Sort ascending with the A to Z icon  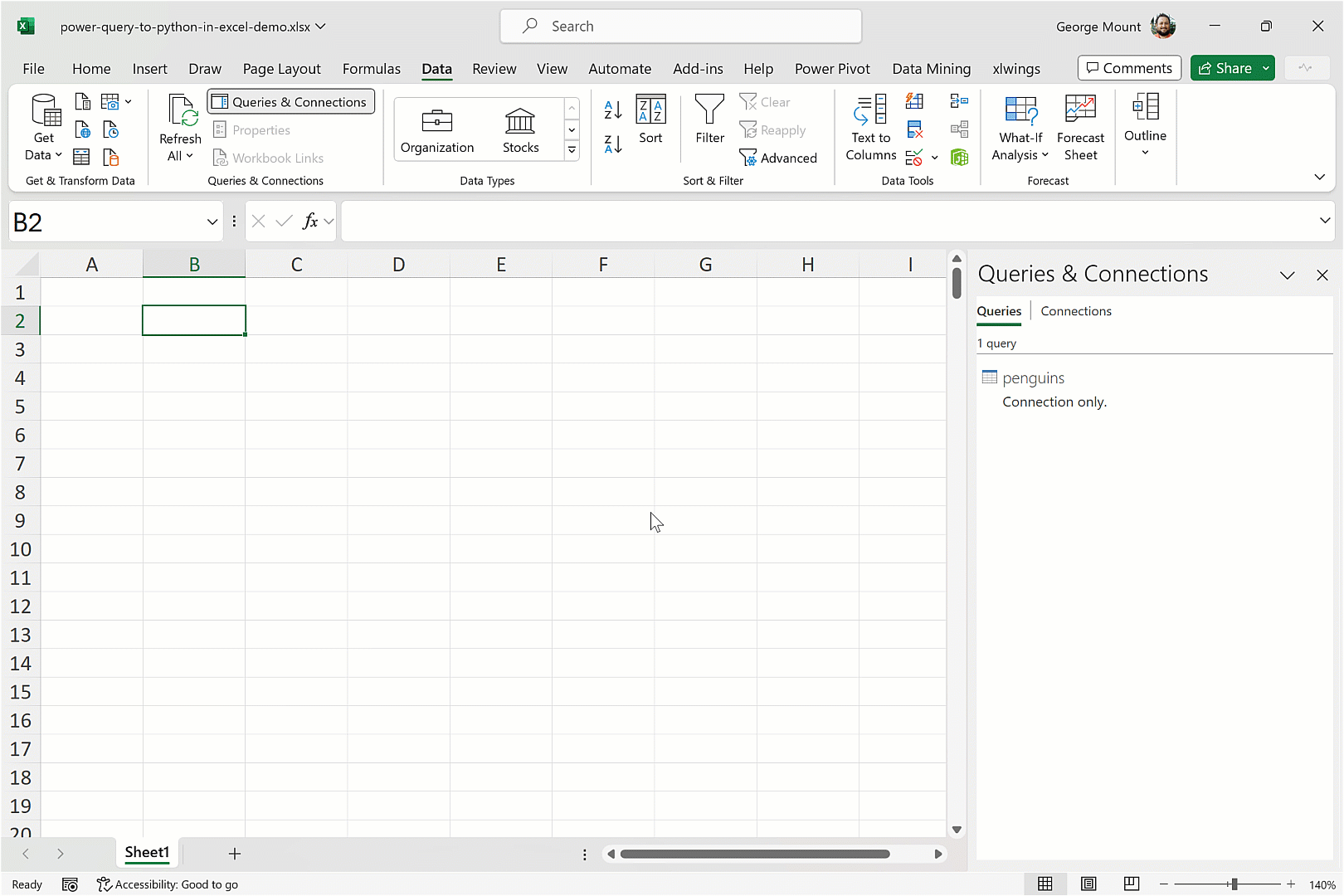coord(613,110)
